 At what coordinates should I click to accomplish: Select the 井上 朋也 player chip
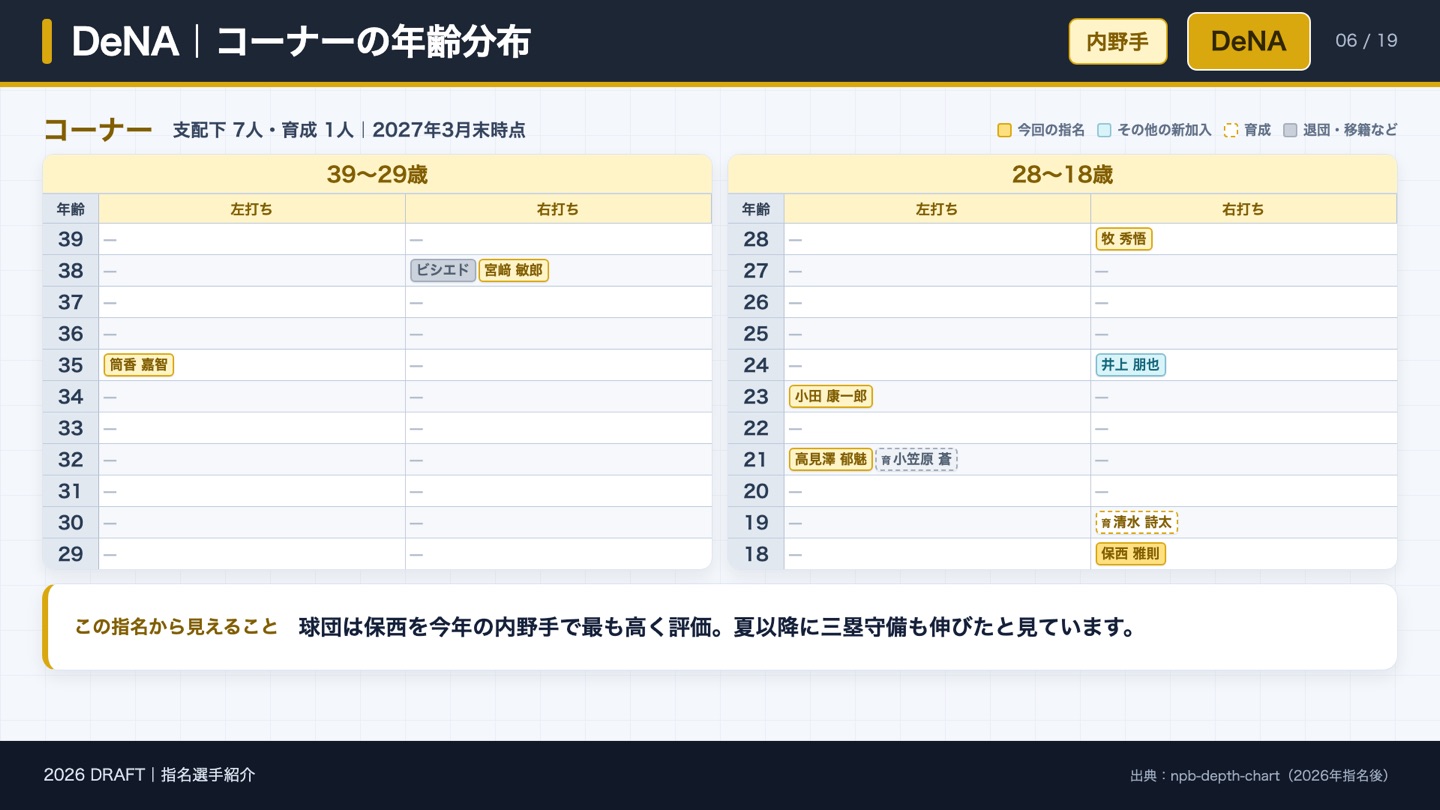pos(1131,365)
